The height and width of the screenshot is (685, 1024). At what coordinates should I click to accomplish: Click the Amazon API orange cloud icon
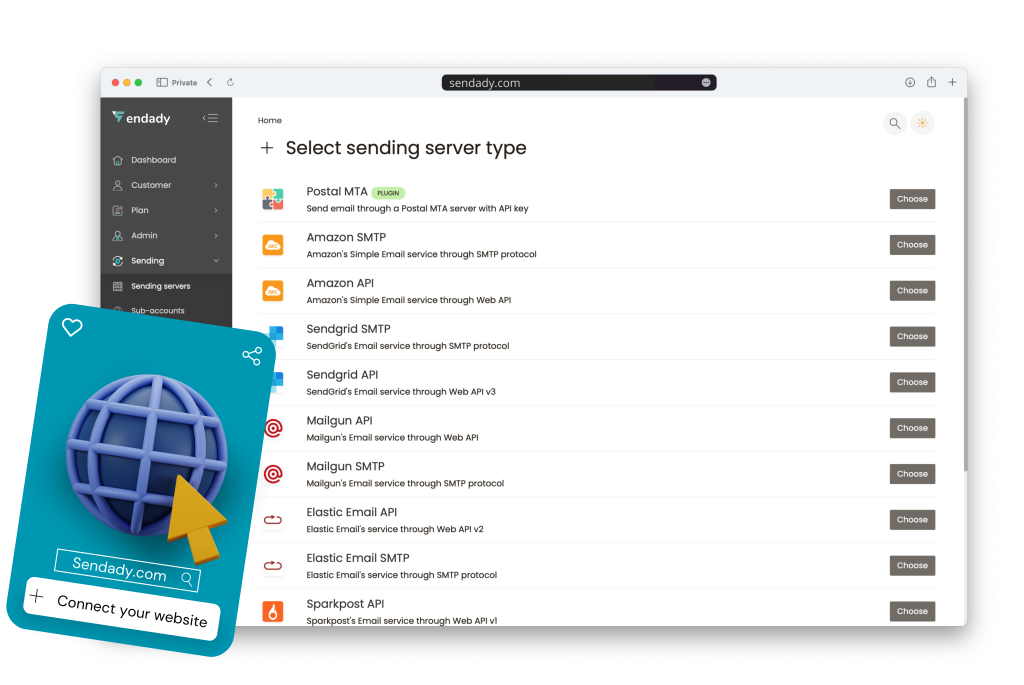pyautogui.click(x=273, y=291)
